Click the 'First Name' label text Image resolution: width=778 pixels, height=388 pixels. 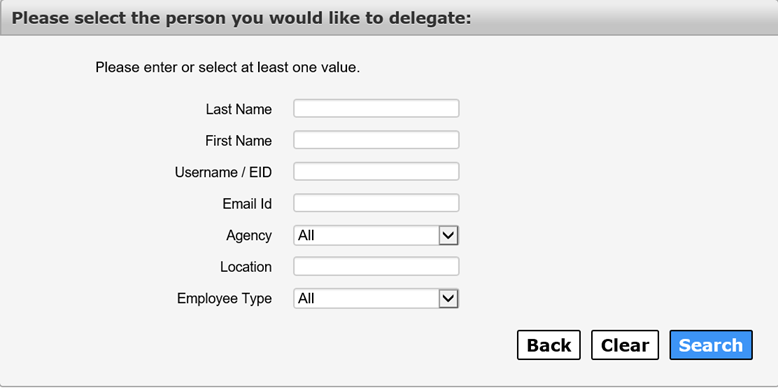coord(239,141)
